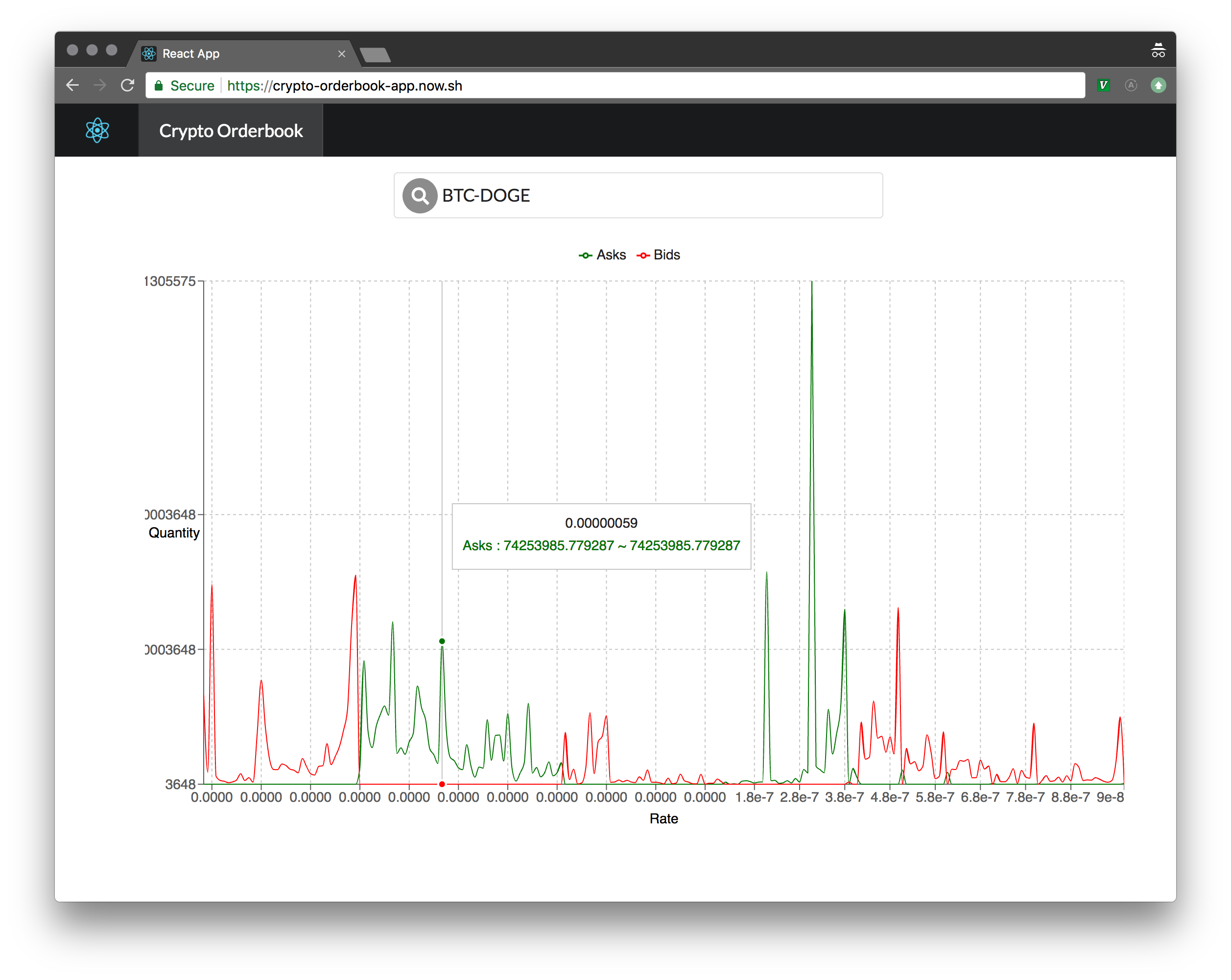Click the browser forward arrow
1231x980 pixels.
point(100,86)
